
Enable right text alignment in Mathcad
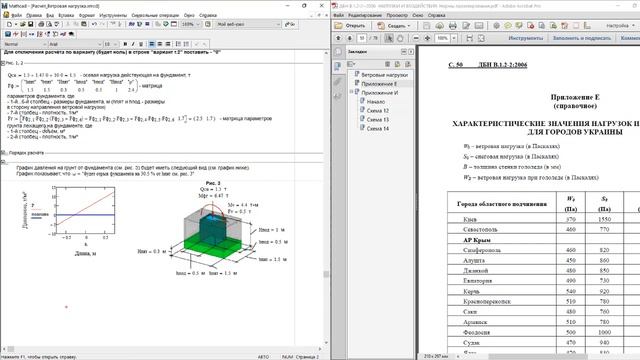pyautogui.click(x=168, y=44)
